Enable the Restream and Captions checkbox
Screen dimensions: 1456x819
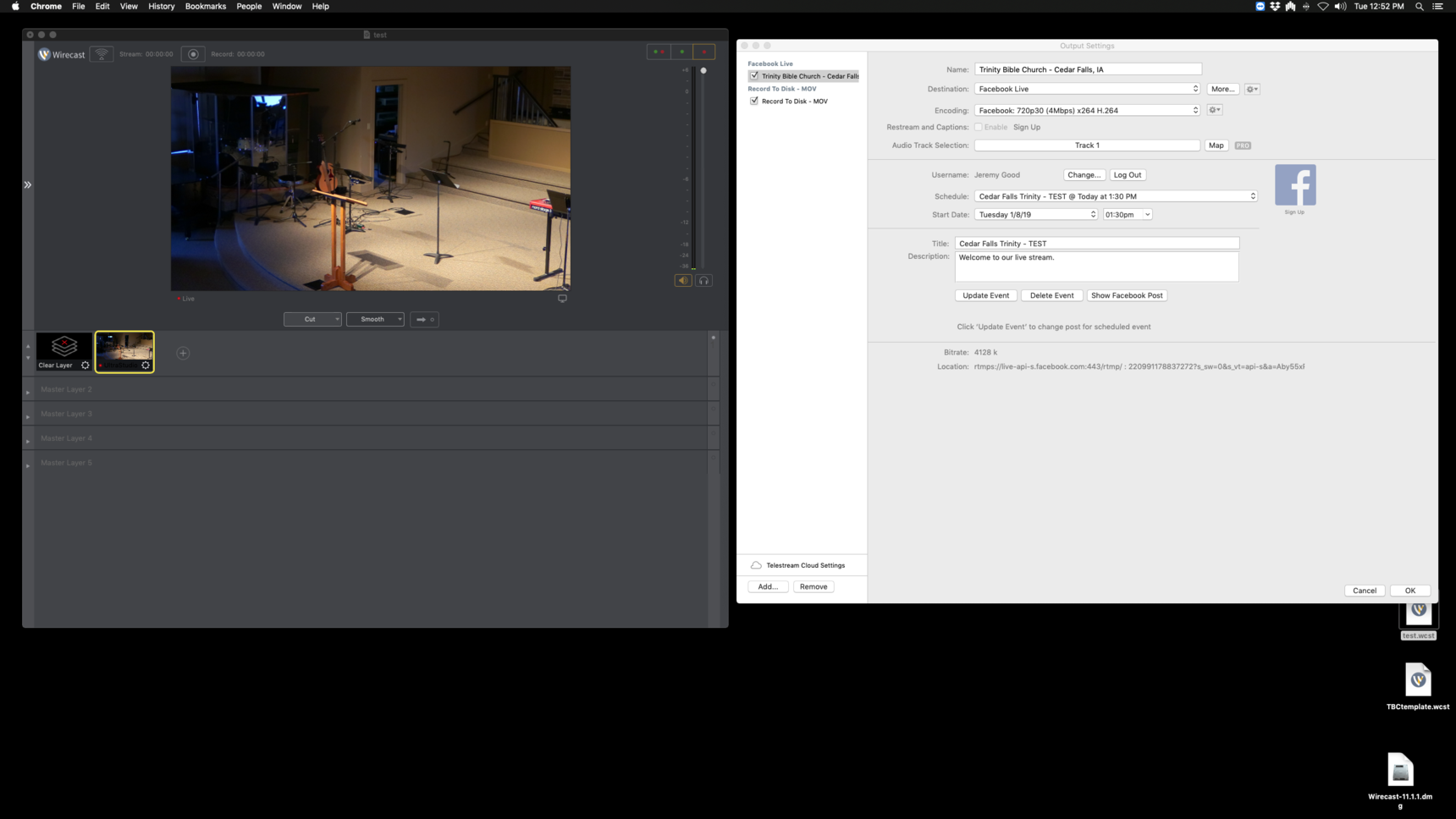979,127
